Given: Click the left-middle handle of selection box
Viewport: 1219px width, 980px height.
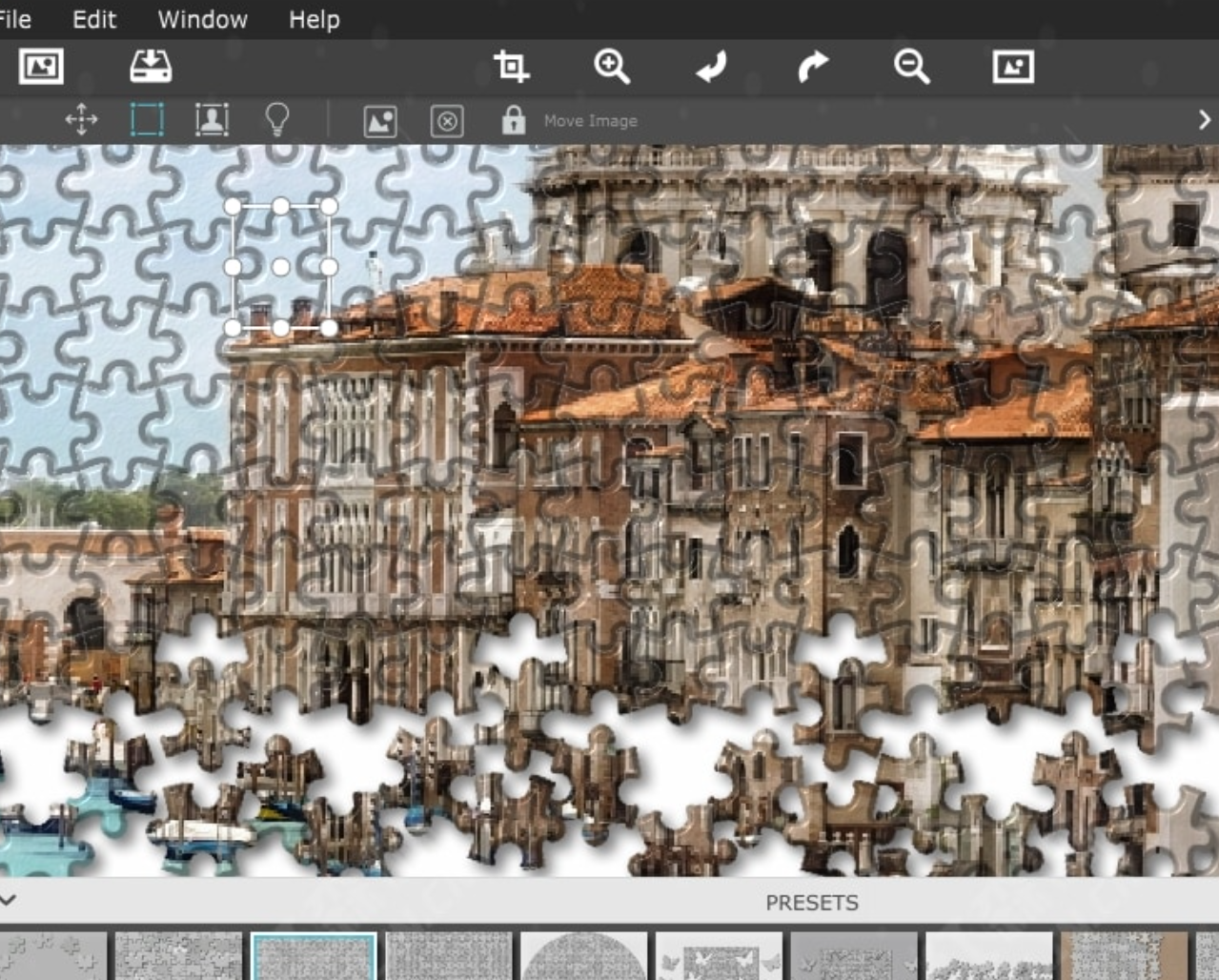Looking at the screenshot, I should [233, 267].
